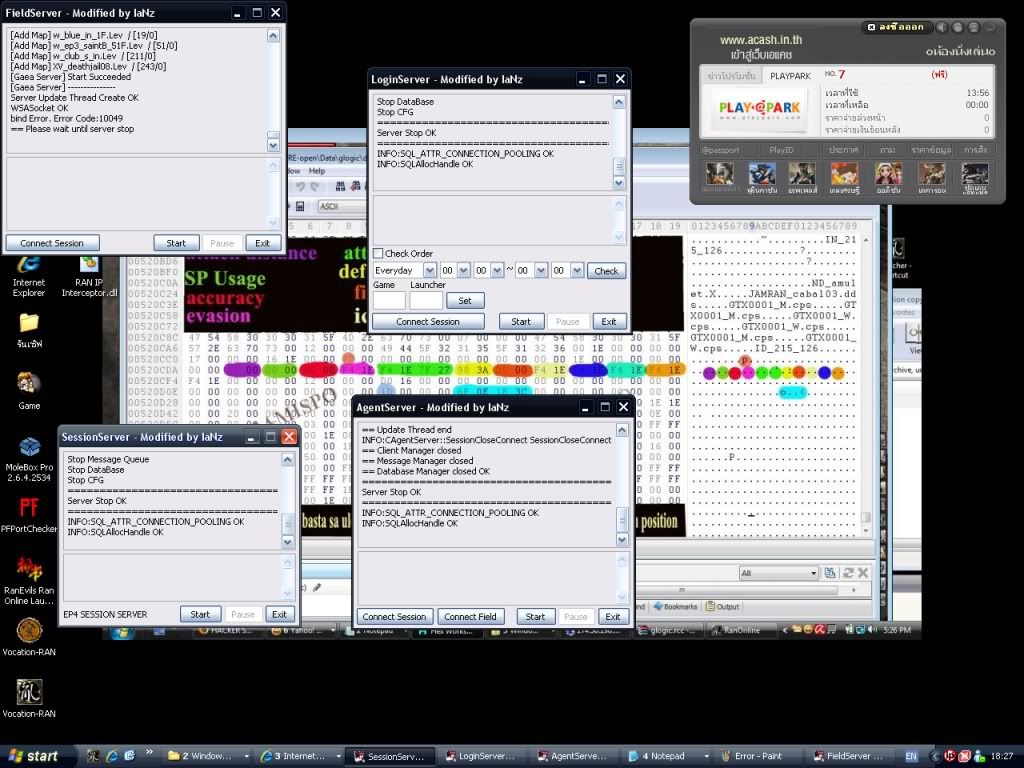Launch PFPortChecker from the desktop
Viewport: 1024px width, 768px height.
[x=29, y=508]
